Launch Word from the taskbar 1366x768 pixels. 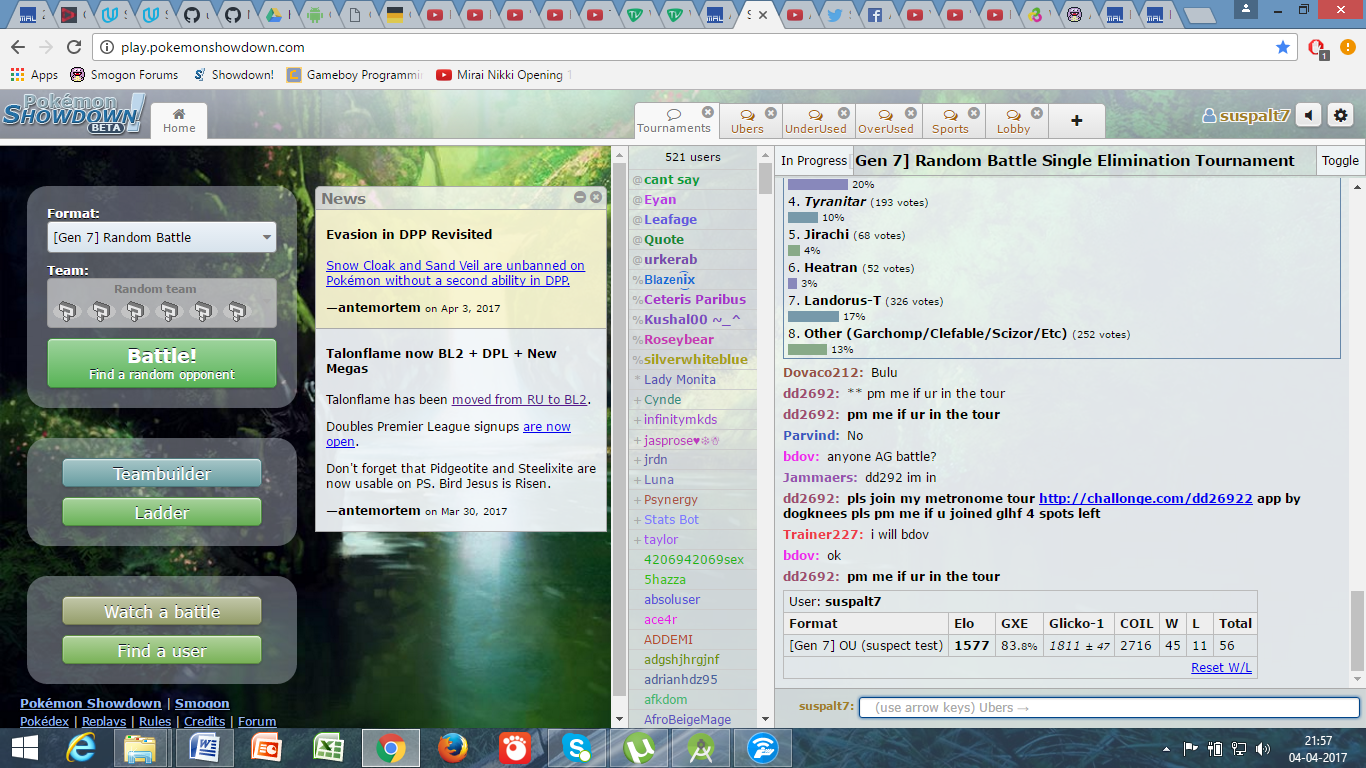tap(204, 748)
